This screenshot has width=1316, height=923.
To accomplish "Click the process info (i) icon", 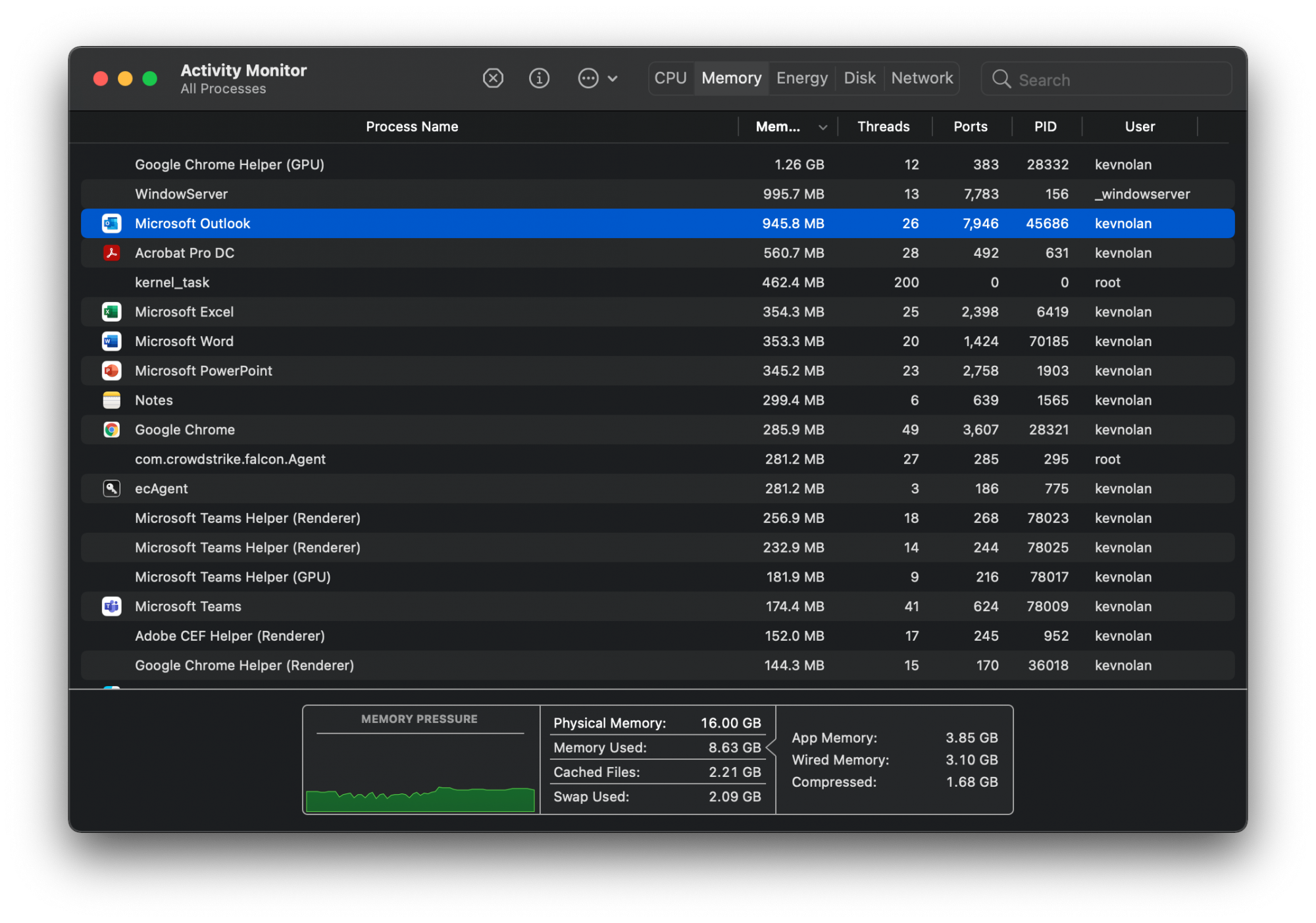I will click(539, 78).
